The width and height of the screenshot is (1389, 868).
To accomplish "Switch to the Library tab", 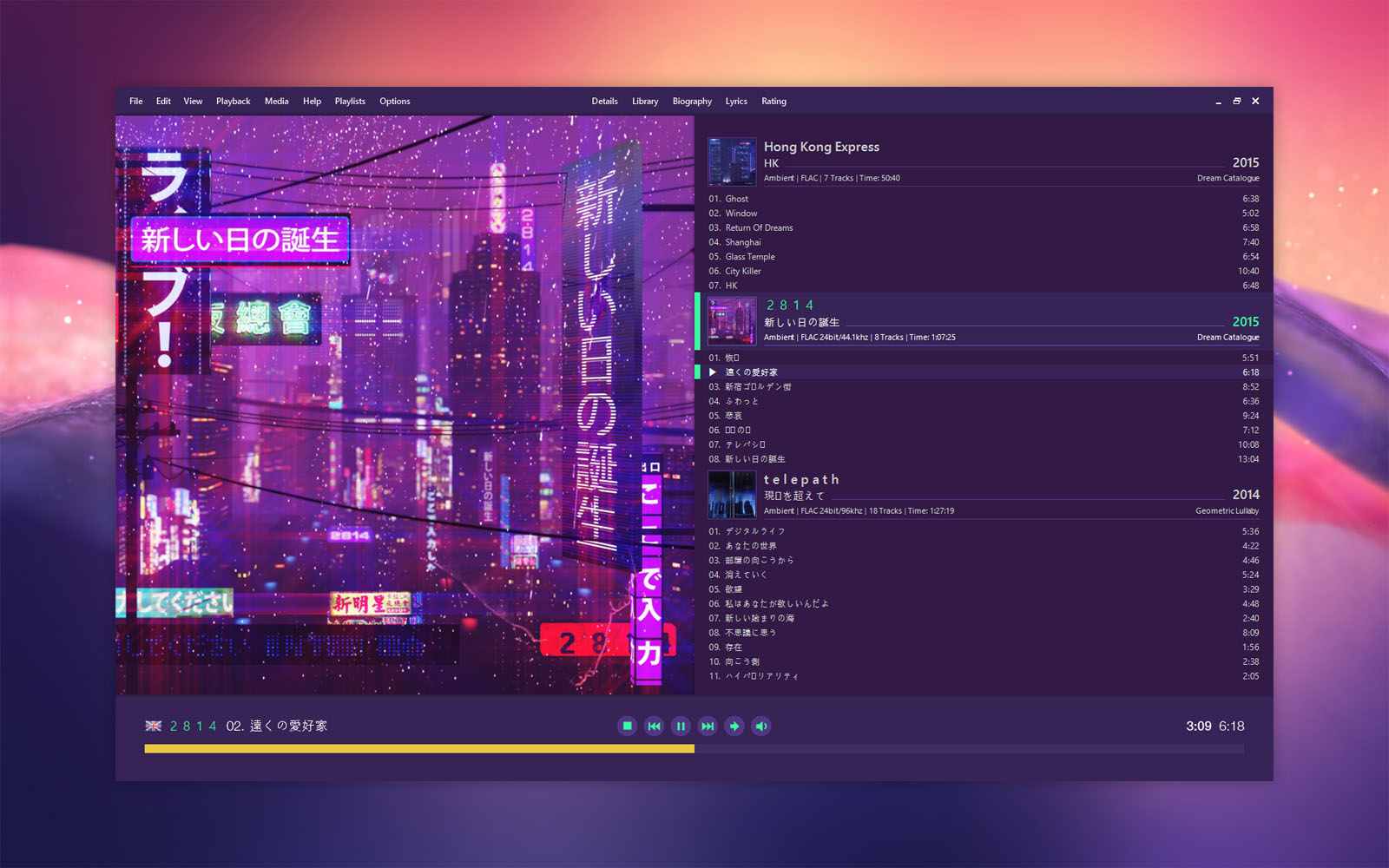I will pyautogui.click(x=645, y=102).
